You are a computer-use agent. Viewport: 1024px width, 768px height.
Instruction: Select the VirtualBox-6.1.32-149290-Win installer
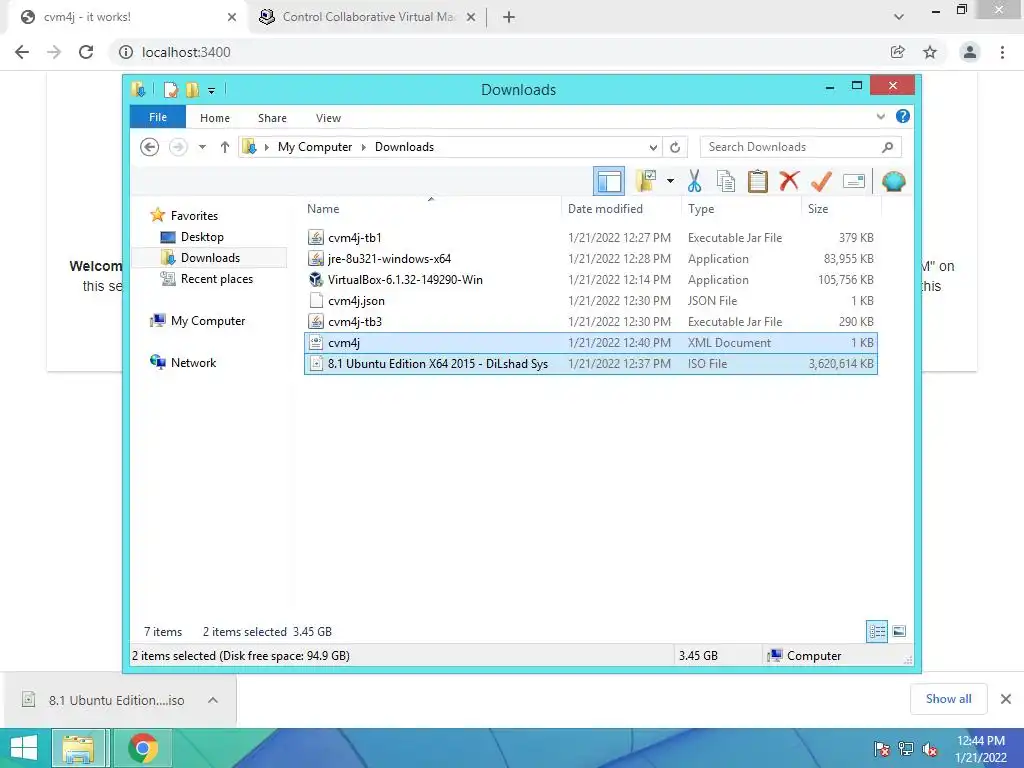coord(590,280)
